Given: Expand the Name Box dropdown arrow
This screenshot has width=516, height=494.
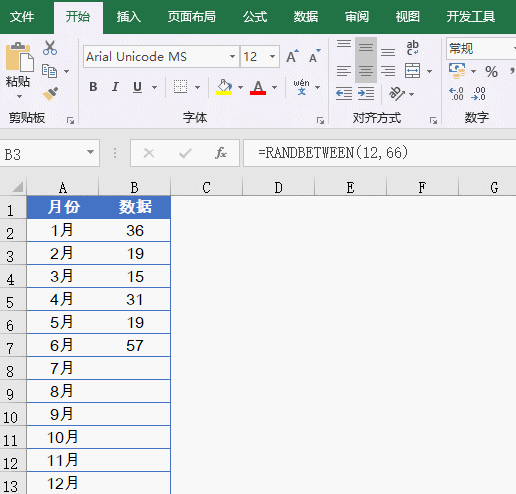Looking at the screenshot, I should coord(90,152).
